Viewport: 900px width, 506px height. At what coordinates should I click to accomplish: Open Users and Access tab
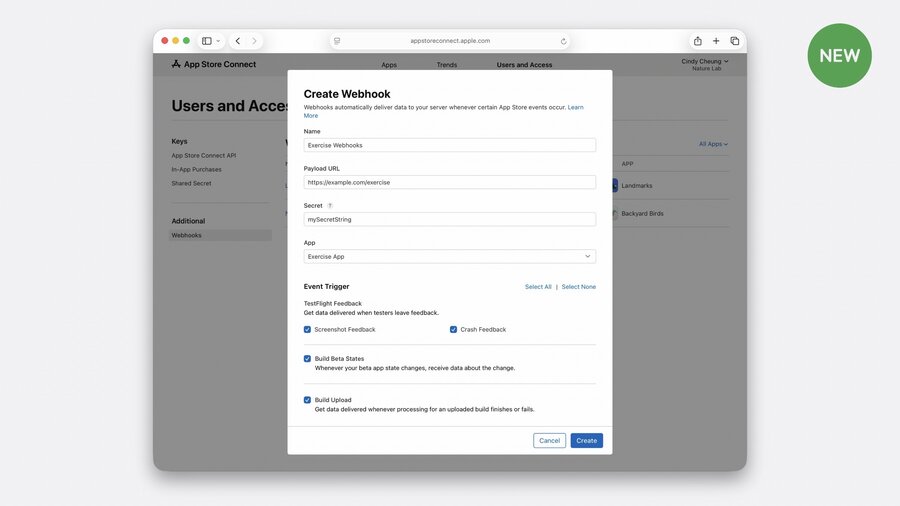point(524,65)
